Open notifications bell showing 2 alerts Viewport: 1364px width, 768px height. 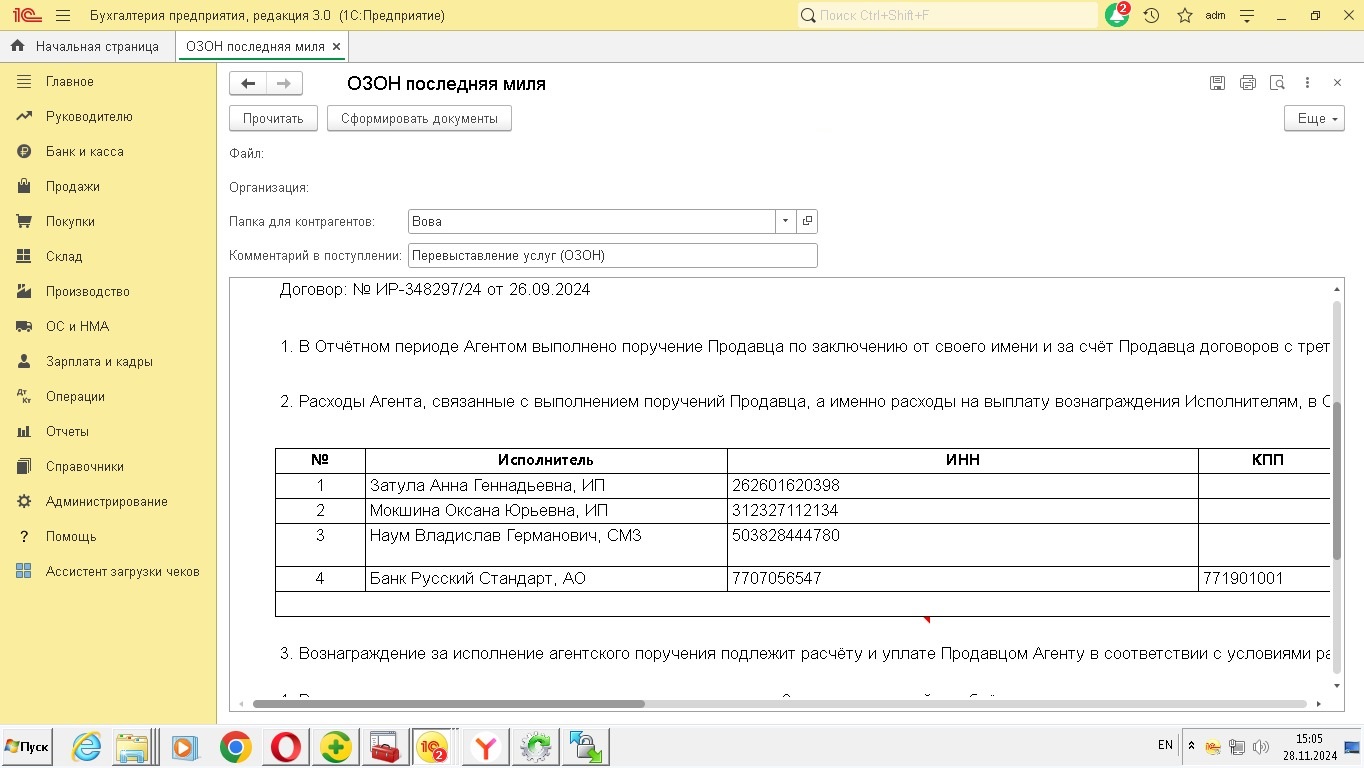[x=1117, y=15]
